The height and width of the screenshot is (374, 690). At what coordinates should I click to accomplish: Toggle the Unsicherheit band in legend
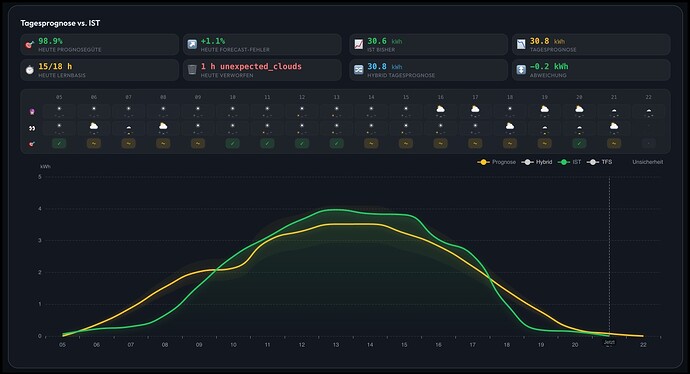(x=647, y=162)
